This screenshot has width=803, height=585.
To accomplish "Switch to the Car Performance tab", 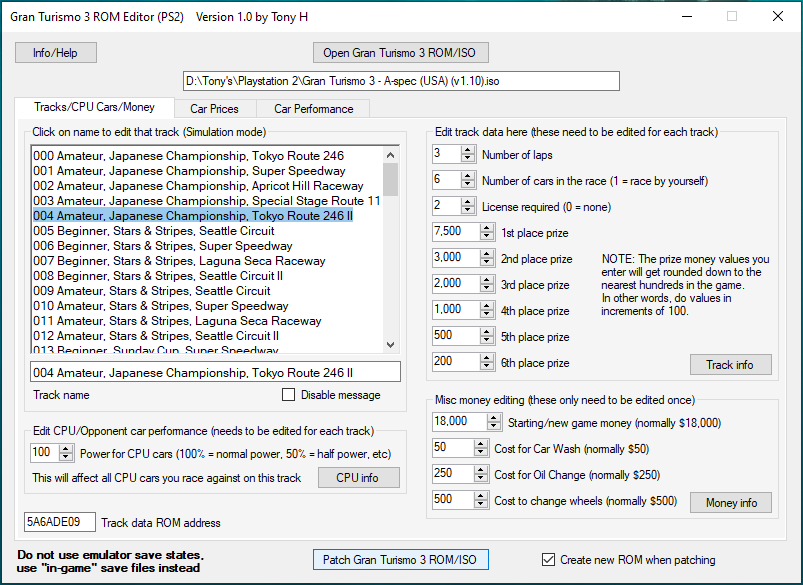I will click(x=313, y=108).
